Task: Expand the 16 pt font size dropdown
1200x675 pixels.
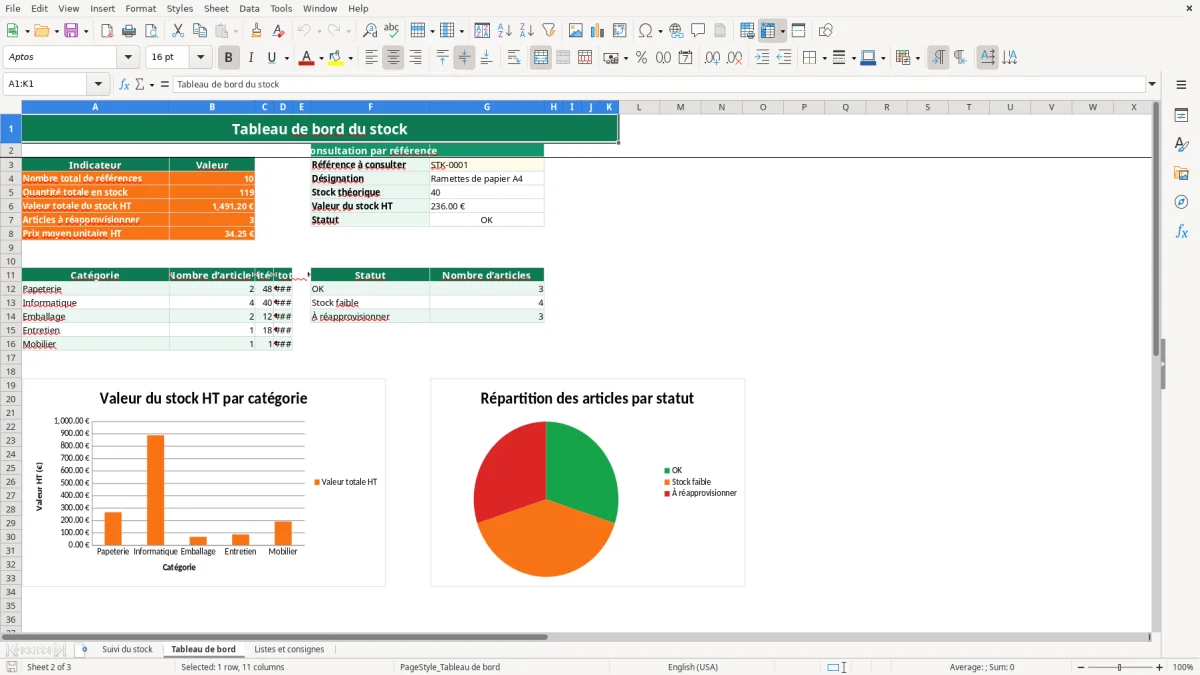Action: 201,58
